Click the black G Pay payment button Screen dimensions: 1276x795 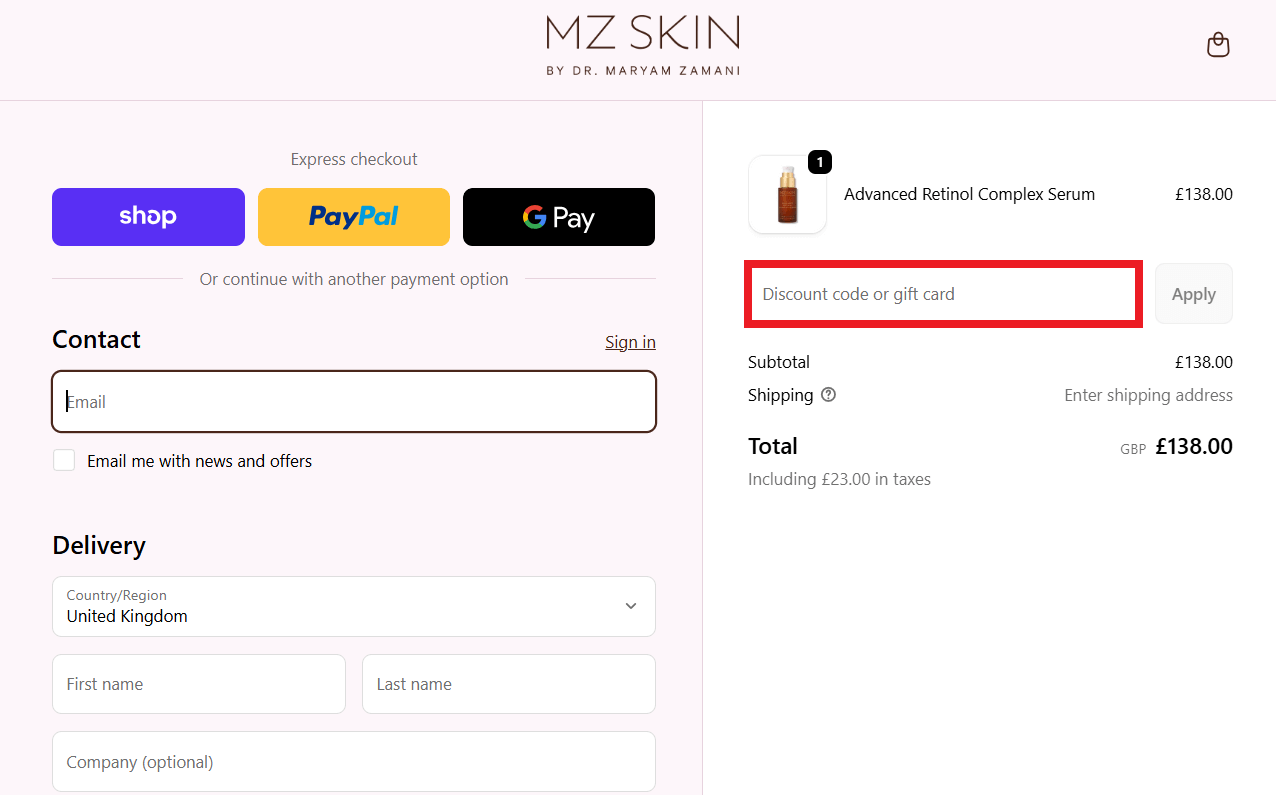558,216
